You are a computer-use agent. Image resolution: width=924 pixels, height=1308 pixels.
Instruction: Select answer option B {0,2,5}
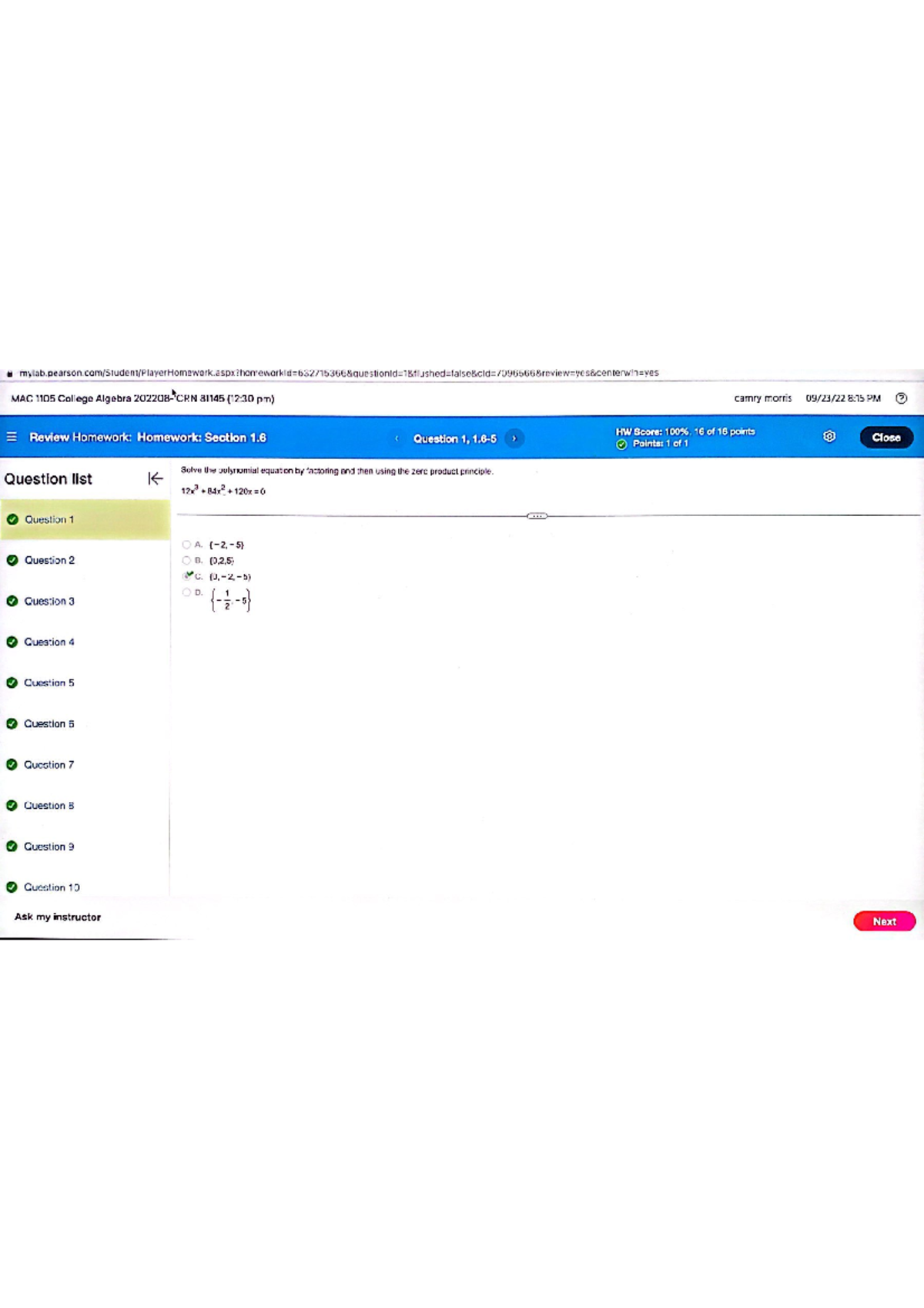tap(186, 561)
